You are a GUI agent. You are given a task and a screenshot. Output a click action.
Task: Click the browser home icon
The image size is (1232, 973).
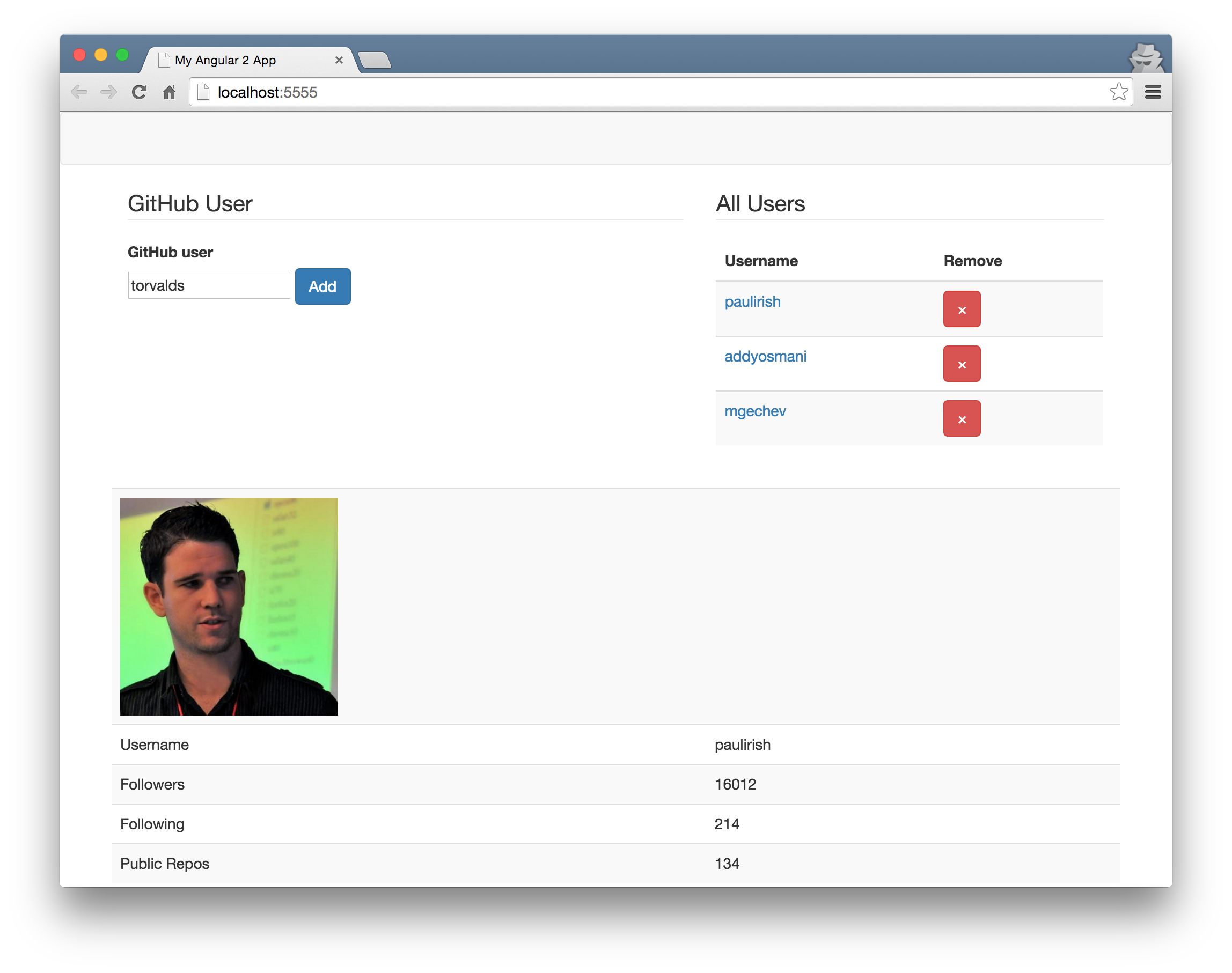(169, 92)
